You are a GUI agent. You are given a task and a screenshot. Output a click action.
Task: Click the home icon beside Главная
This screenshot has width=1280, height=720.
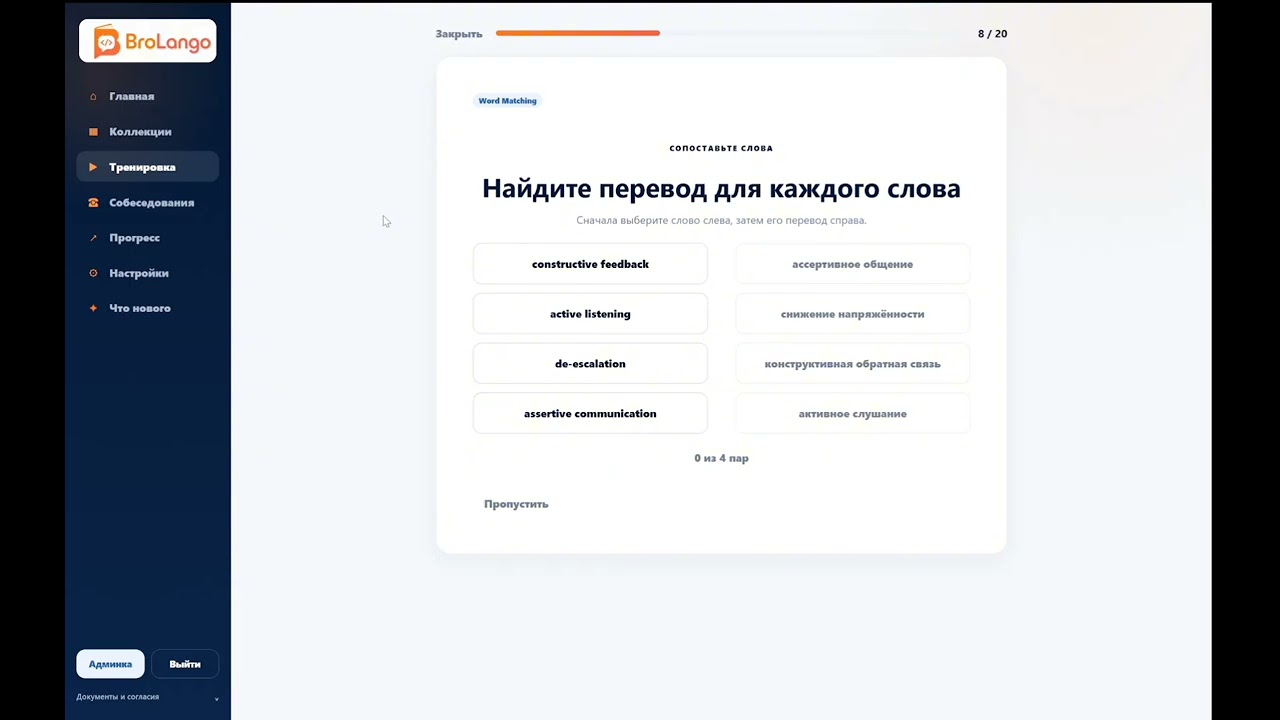(93, 97)
